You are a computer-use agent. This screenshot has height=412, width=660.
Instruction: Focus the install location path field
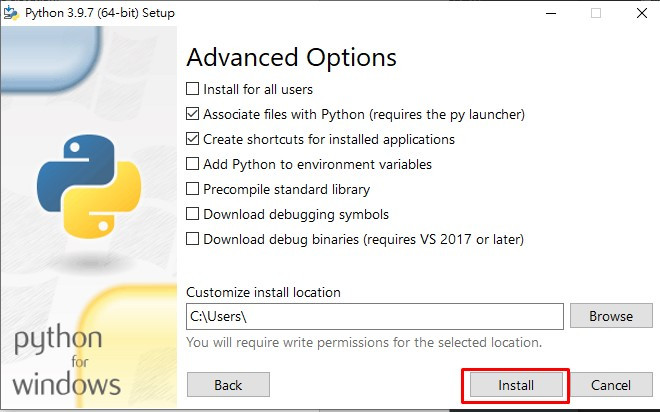375,316
